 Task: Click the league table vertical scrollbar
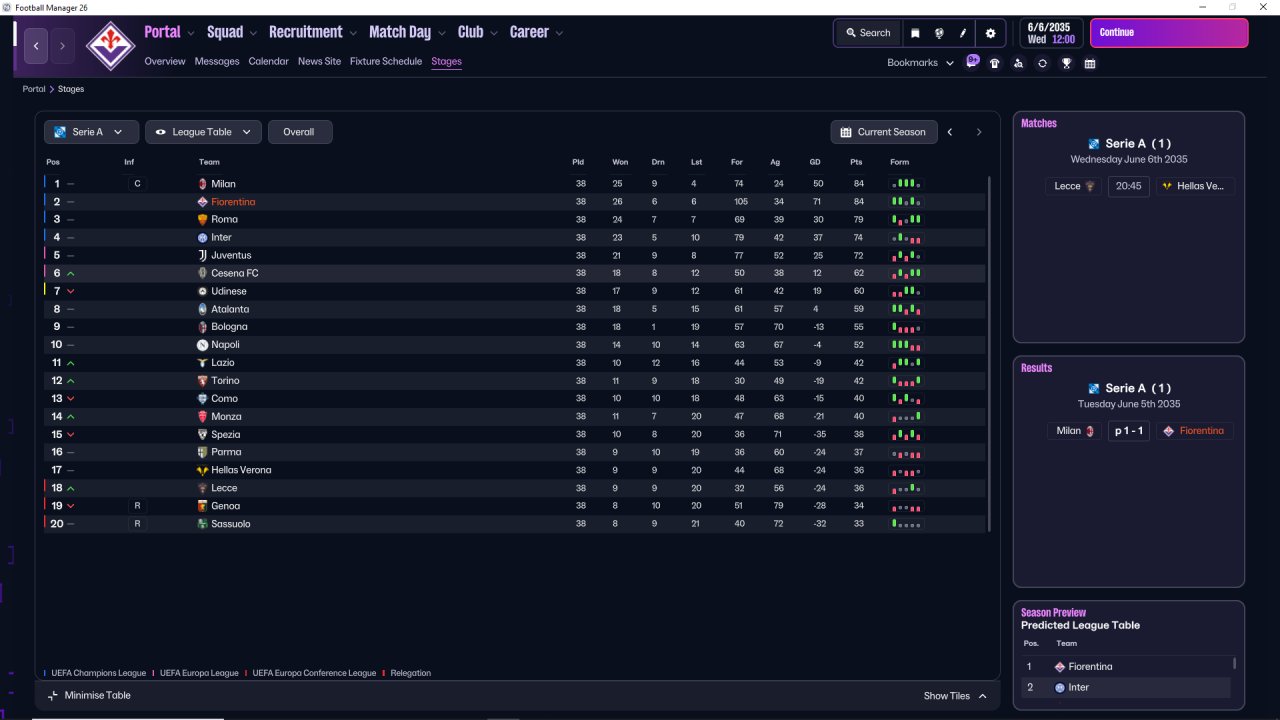coord(990,354)
